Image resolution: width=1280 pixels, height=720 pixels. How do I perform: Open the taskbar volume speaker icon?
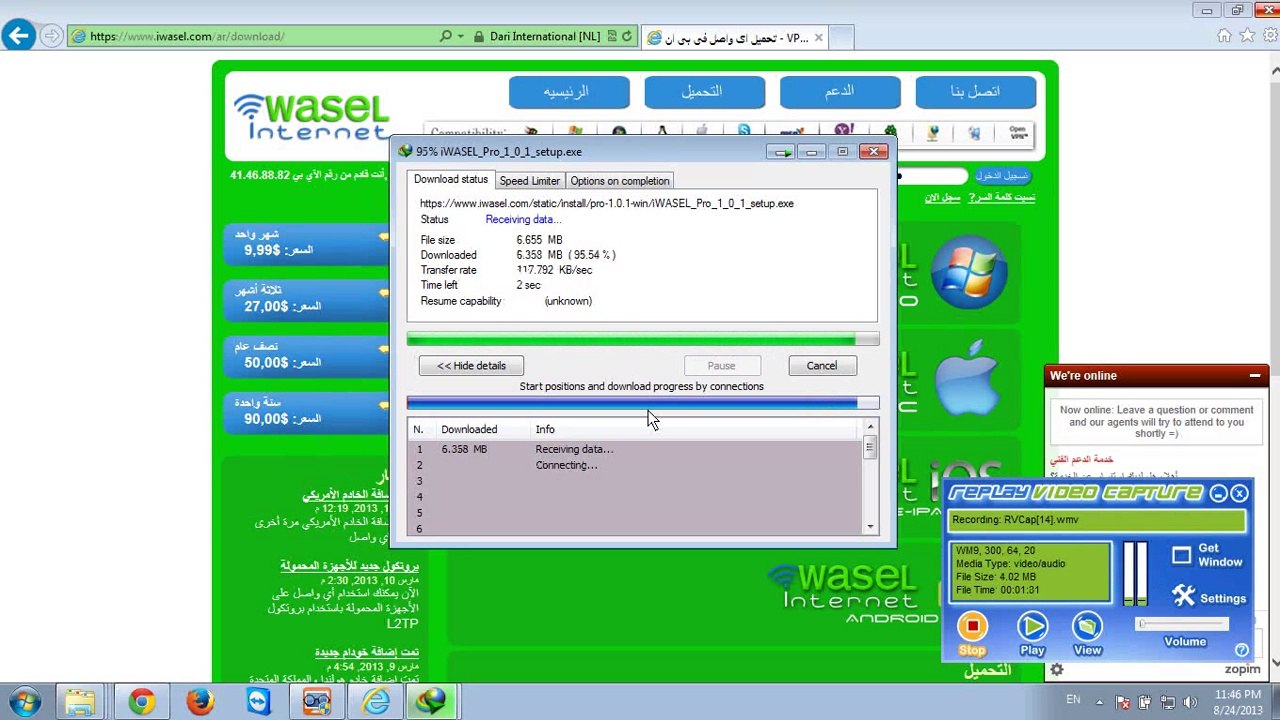point(1189,702)
